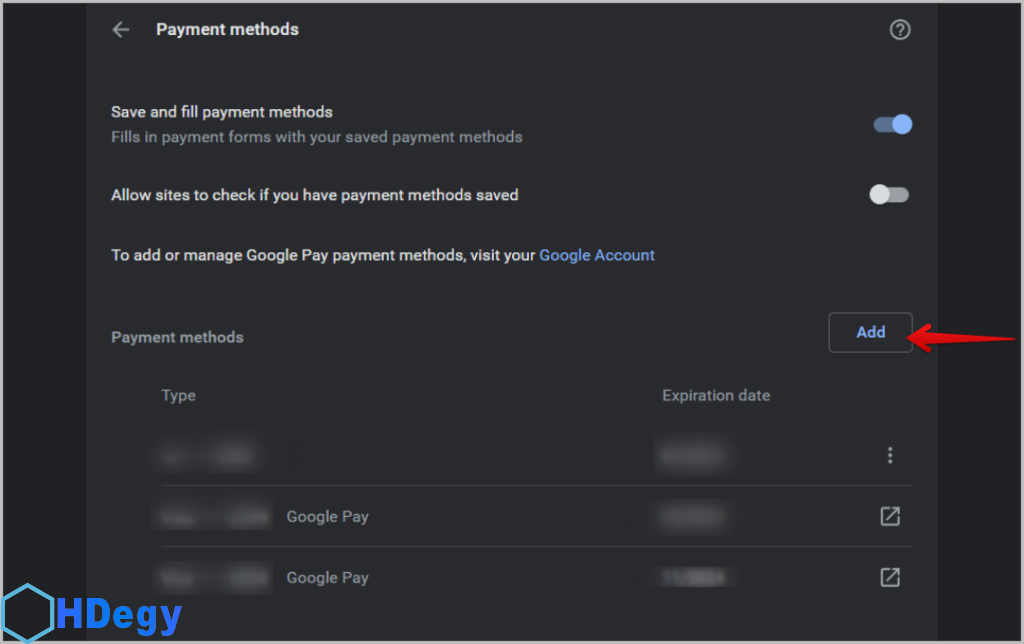Click the Expiration date column header
1024x644 pixels.
pyautogui.click(x=716, y=396)
